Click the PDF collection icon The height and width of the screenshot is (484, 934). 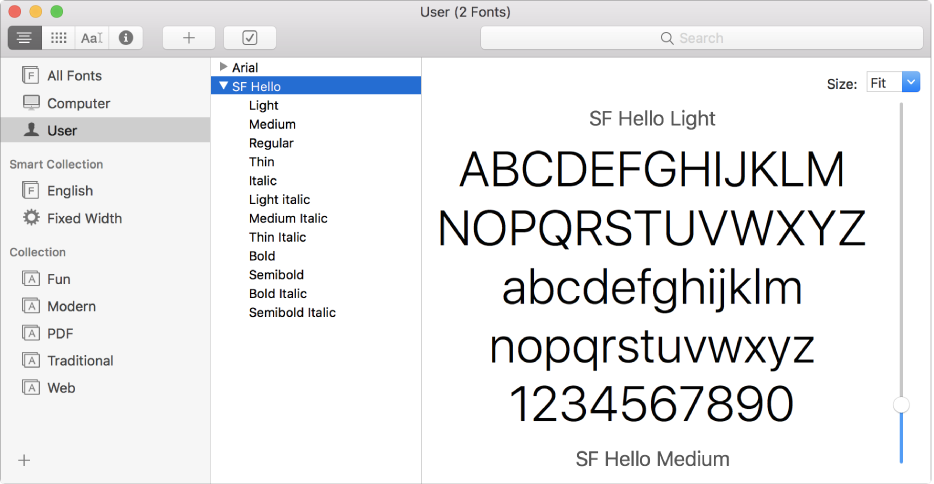[31, 333]
